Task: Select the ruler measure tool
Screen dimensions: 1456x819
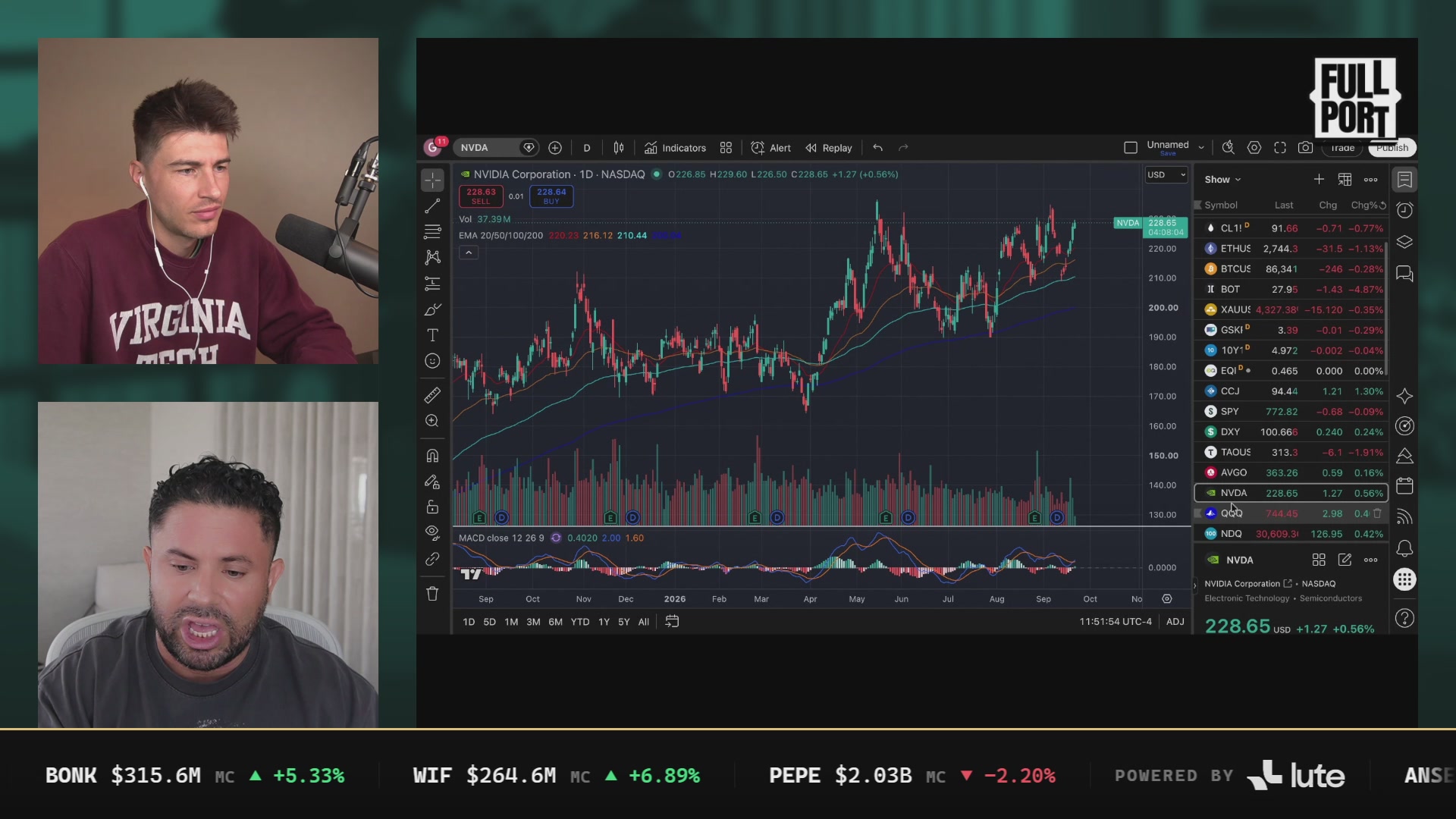Action: (432, 395)
